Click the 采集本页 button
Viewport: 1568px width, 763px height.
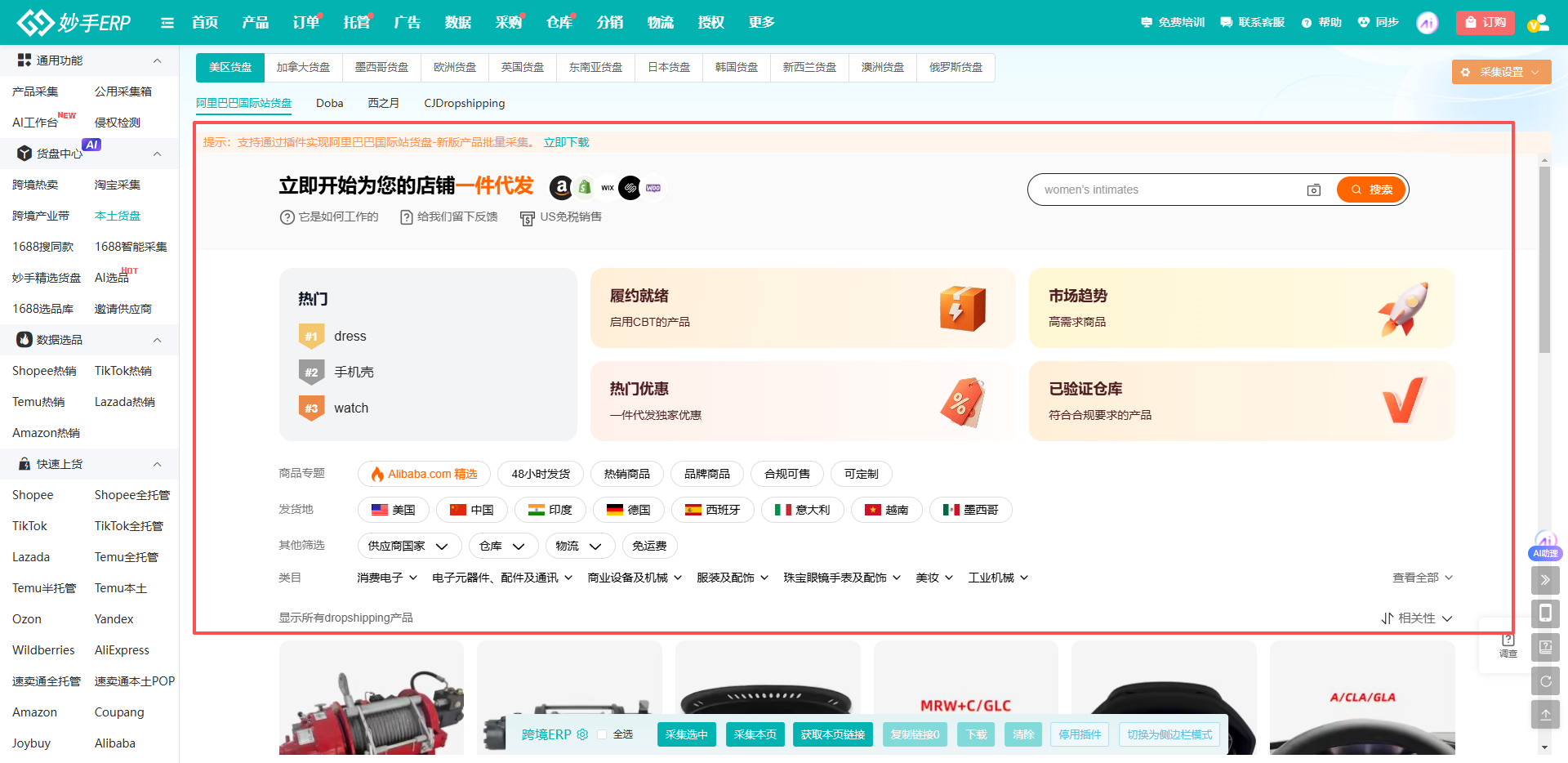coord(755,734)
